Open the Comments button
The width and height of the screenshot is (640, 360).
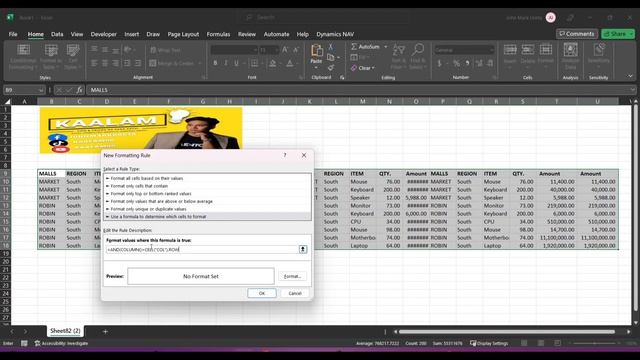[577, 34]
